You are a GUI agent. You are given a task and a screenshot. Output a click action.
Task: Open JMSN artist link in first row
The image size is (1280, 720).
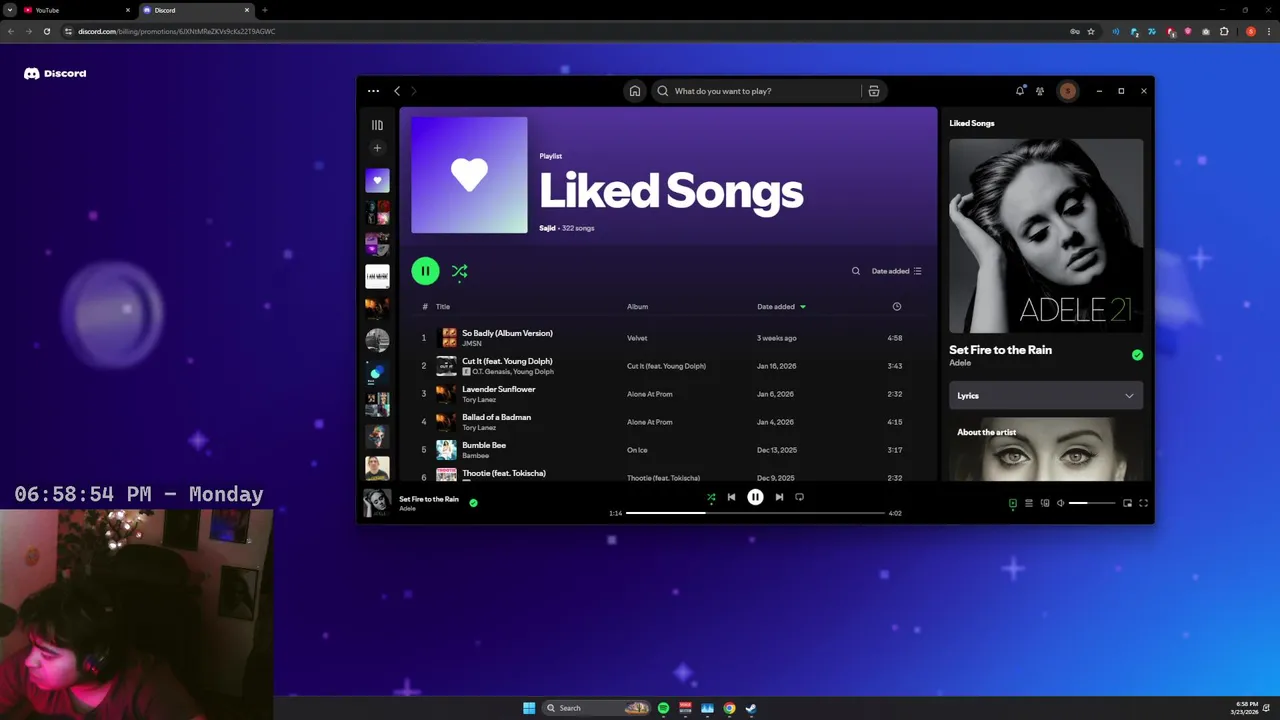coord(471,344)
